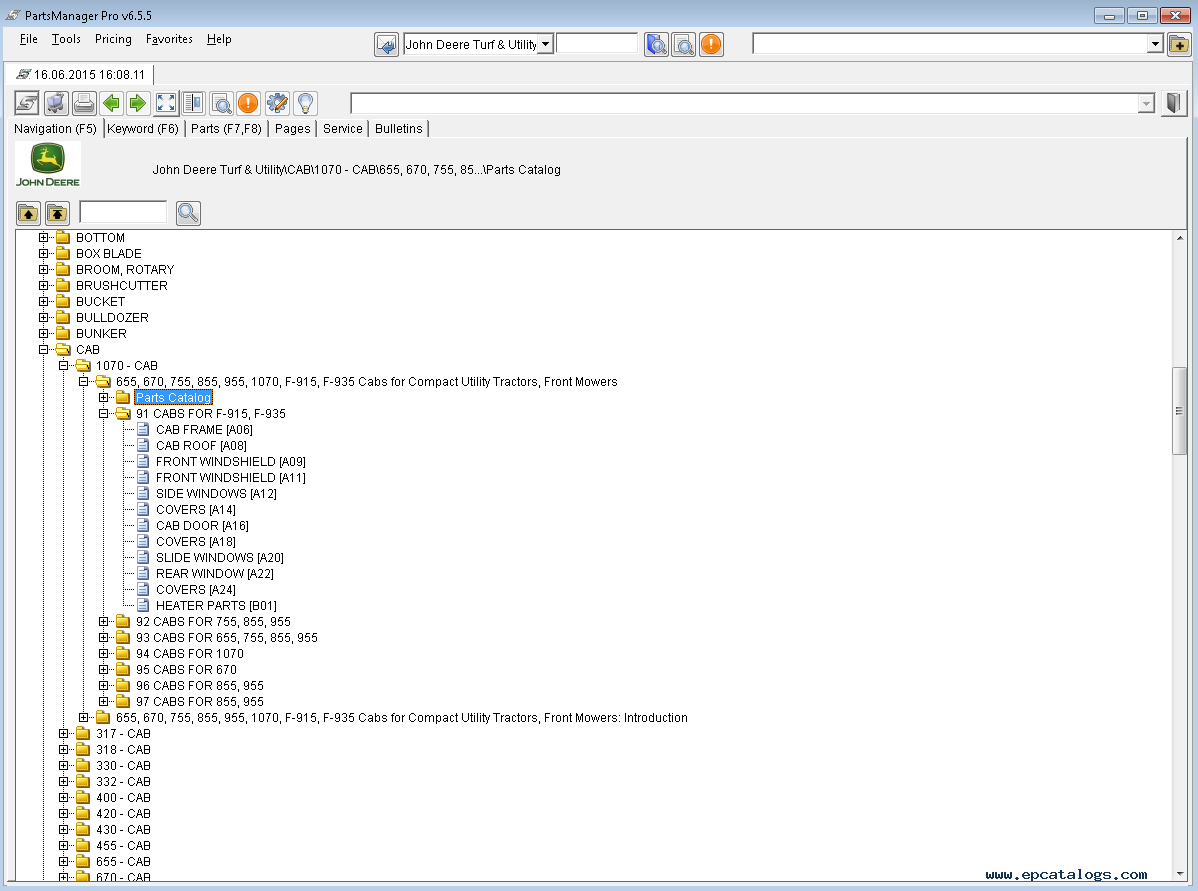Expand the 94 CABS FOR 1070 folder

pyautogui.click(x=104, y=654)
